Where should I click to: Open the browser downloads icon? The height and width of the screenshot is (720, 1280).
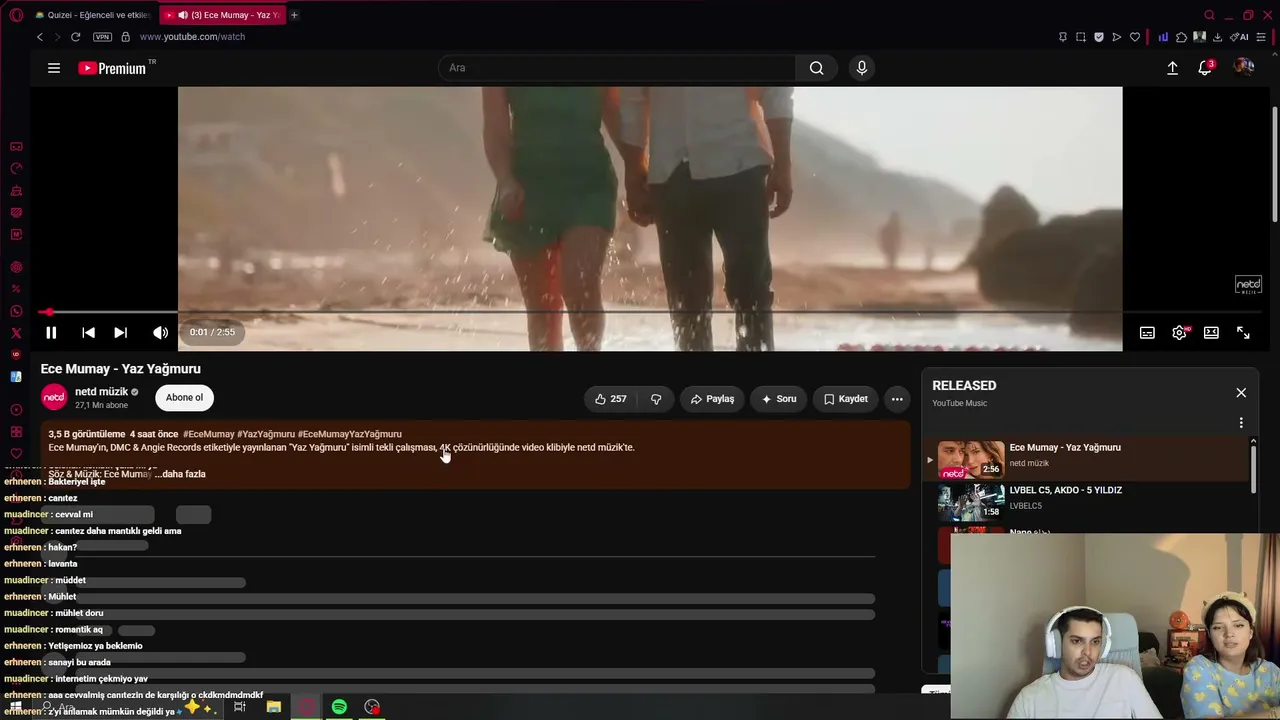tap(1217, 37)
